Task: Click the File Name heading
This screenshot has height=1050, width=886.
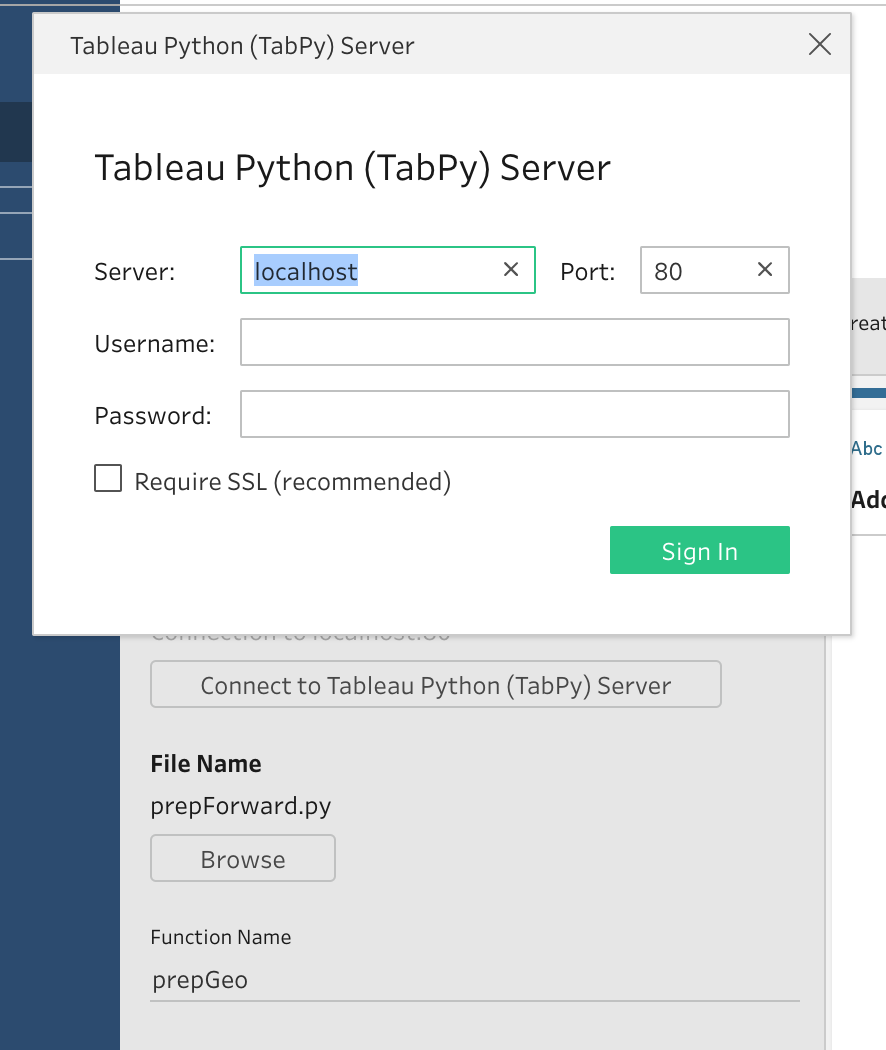Action: pyautogui.click(x=206, y=763)
